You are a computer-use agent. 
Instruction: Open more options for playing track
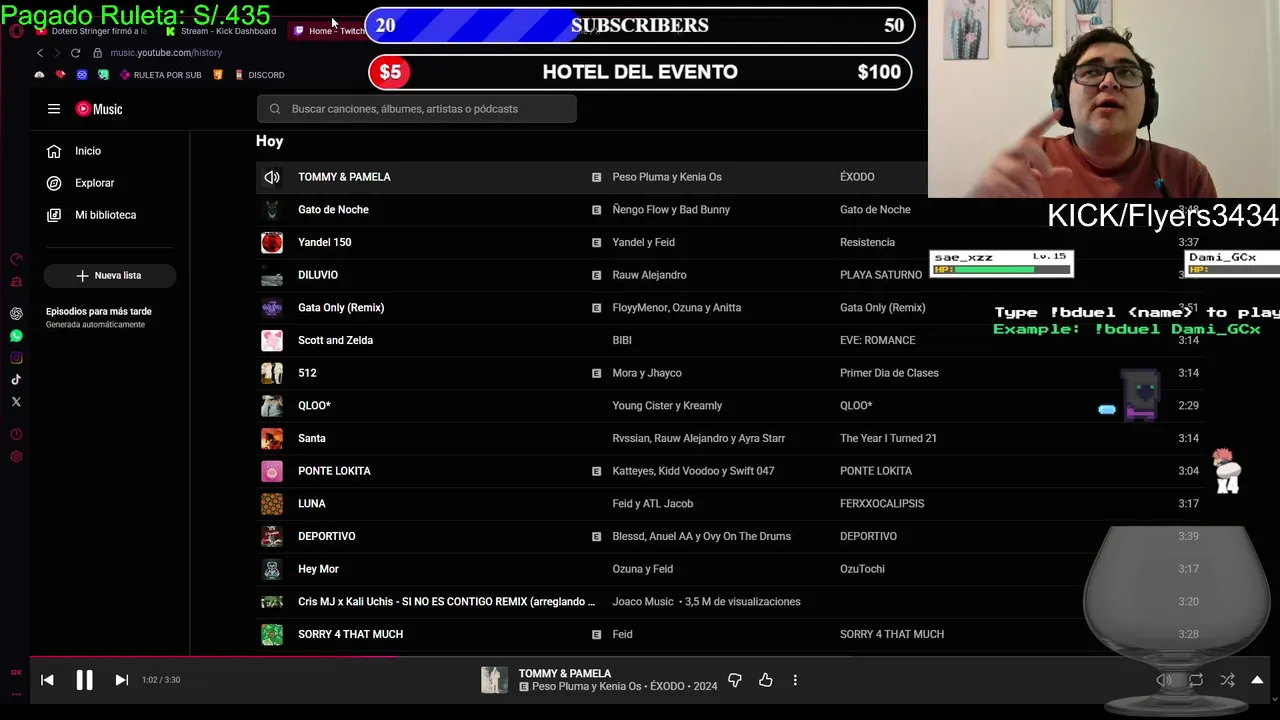(795, 680)
